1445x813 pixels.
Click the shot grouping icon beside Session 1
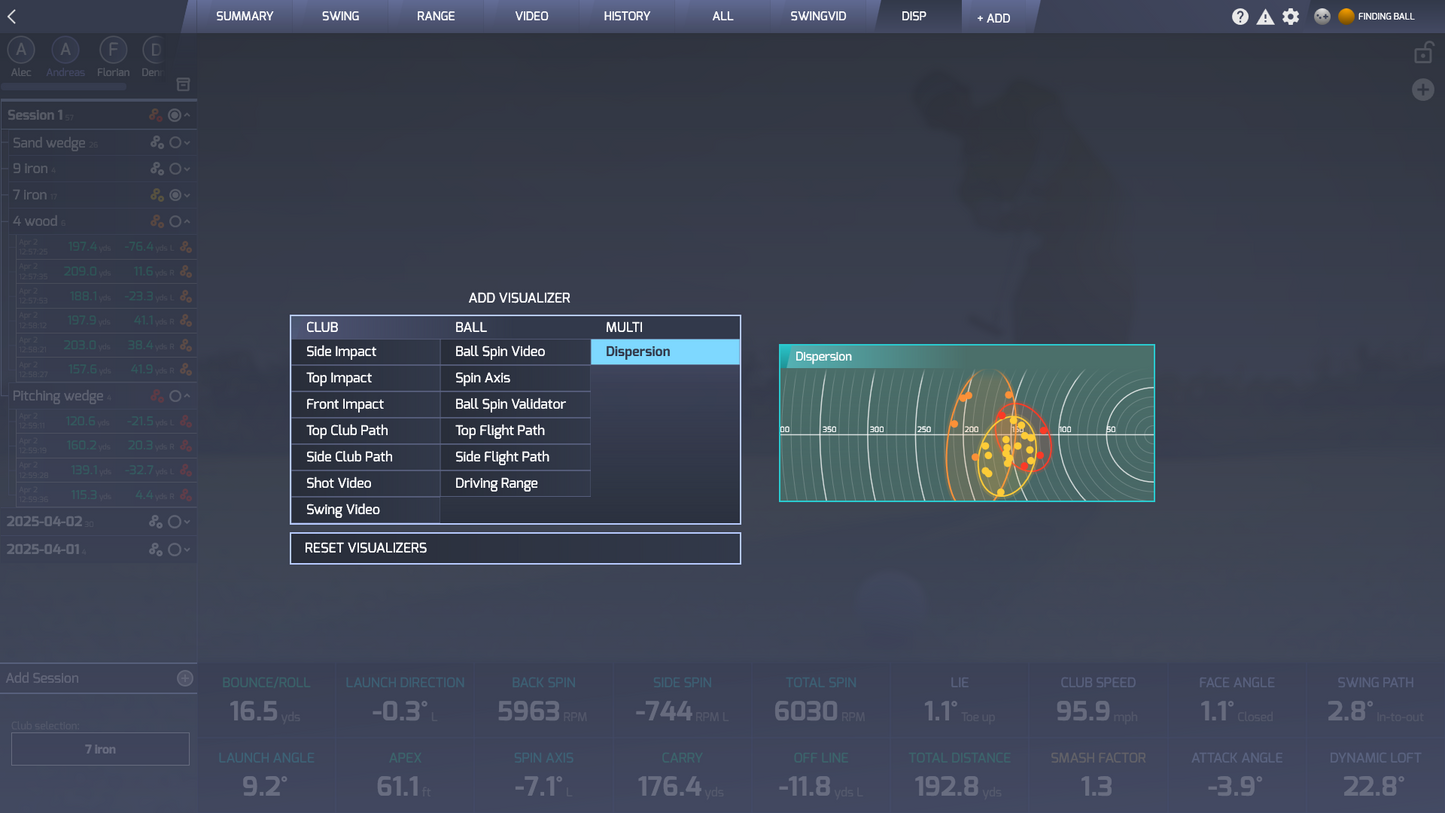pos(156,115)
